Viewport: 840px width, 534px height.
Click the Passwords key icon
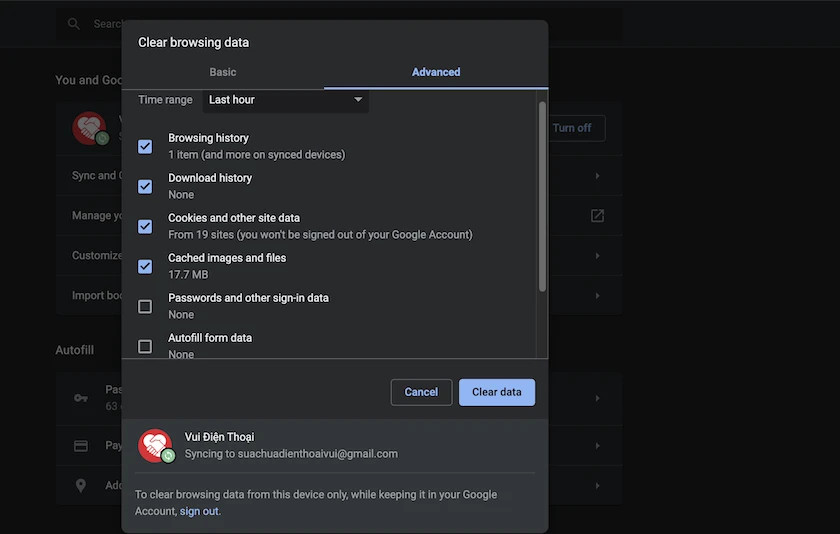pyautogui.click(x=81, y=398)
